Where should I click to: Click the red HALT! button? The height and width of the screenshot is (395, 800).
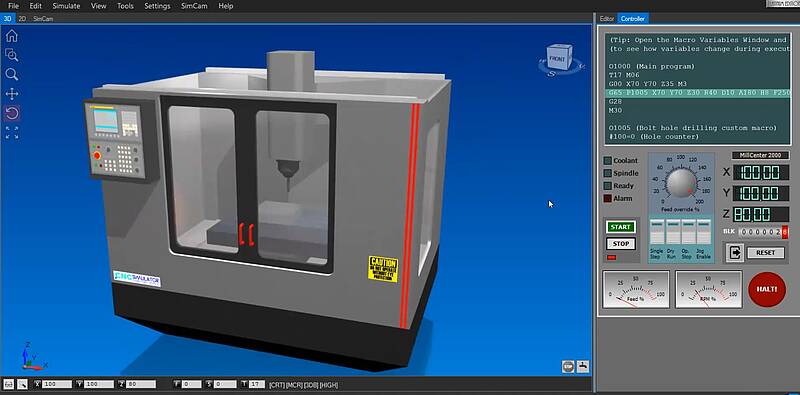coord(767,289)
